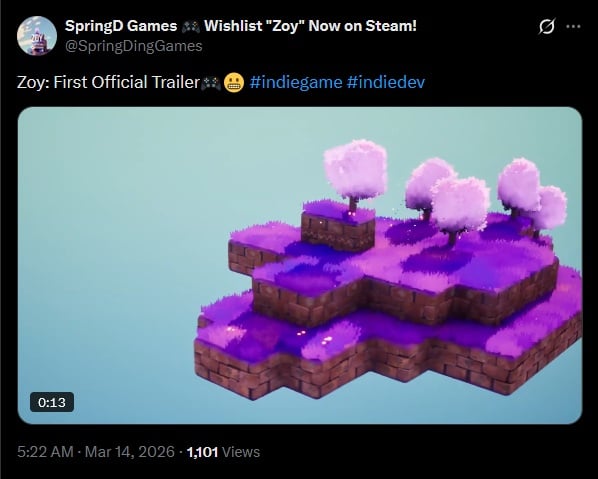Click the grimacing face emoji in tweet
The height and width of the screenshot is (479, 598).
[x=234, y=82]
